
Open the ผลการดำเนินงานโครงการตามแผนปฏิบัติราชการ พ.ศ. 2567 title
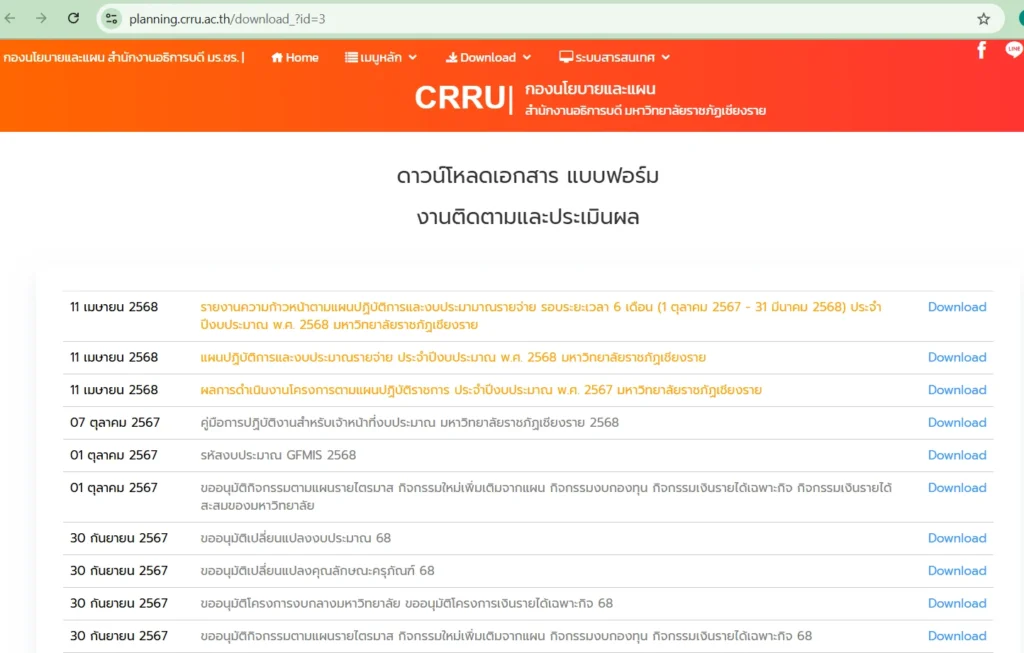tap(481, 390)
